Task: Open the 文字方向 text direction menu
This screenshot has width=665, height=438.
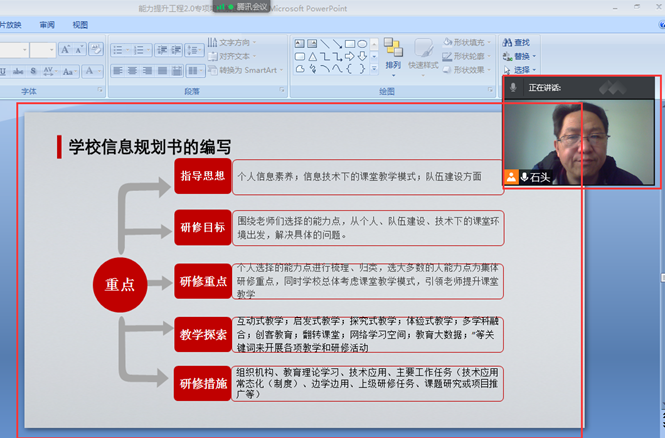Action: coord(232,42)
